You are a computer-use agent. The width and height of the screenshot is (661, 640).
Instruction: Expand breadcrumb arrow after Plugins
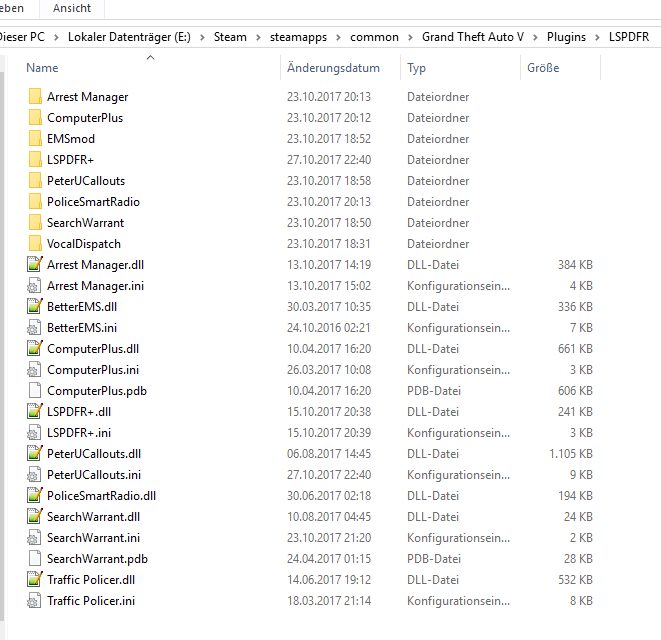pyautogui.click(x=597, y=37)
